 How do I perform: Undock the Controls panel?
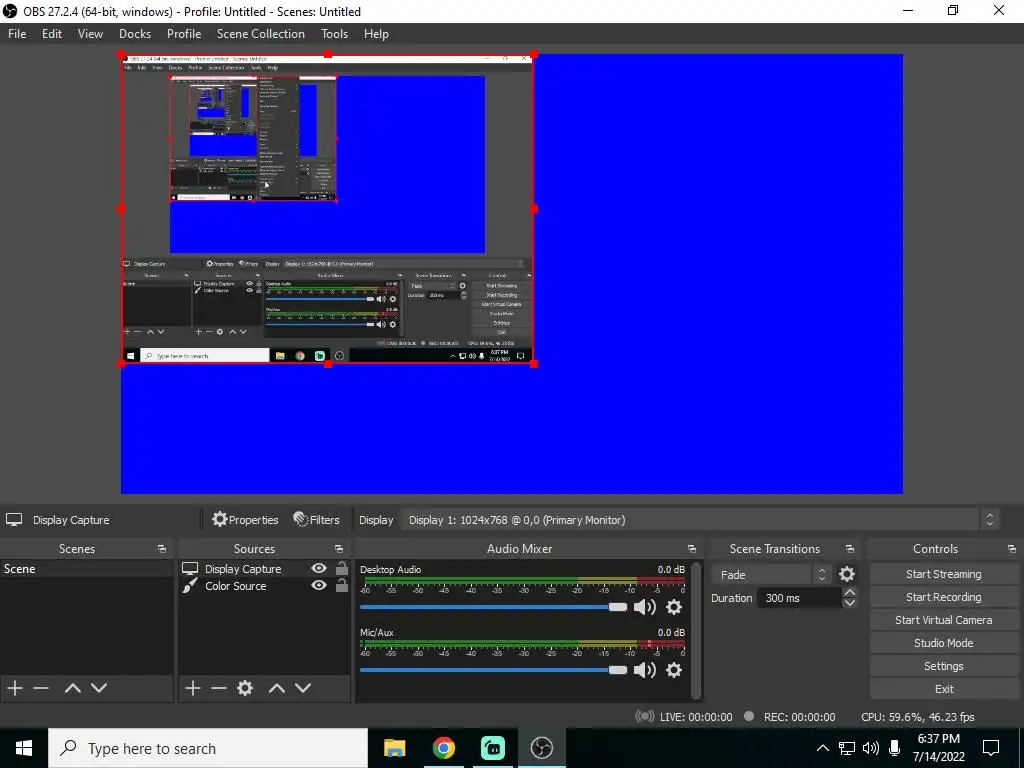(1012, 549)
